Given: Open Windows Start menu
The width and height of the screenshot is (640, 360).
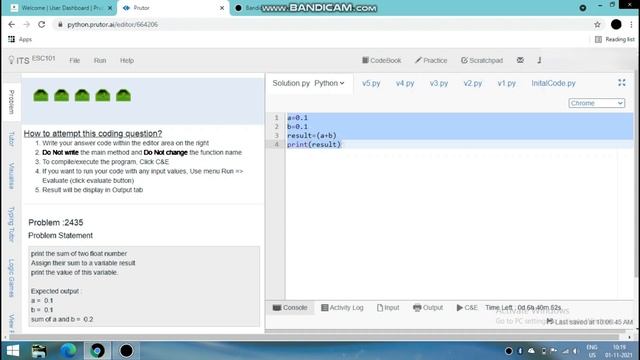Looking at the screenshot, I should (13, 351).
